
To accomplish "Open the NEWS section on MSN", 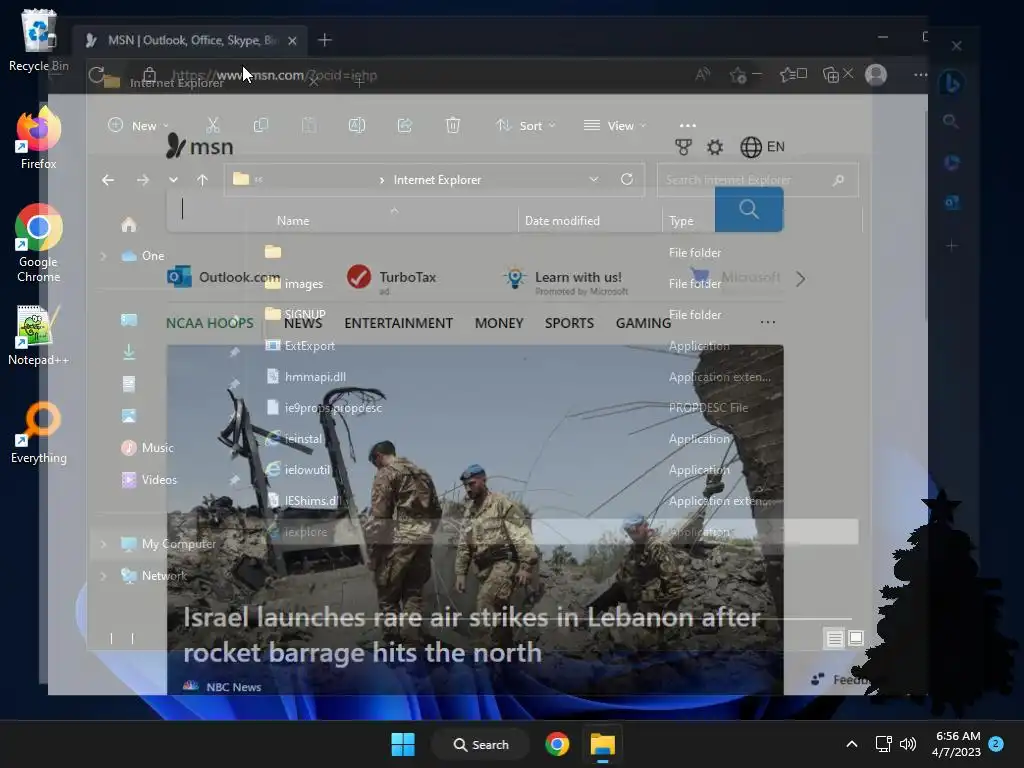I will (x=303, y=323).
